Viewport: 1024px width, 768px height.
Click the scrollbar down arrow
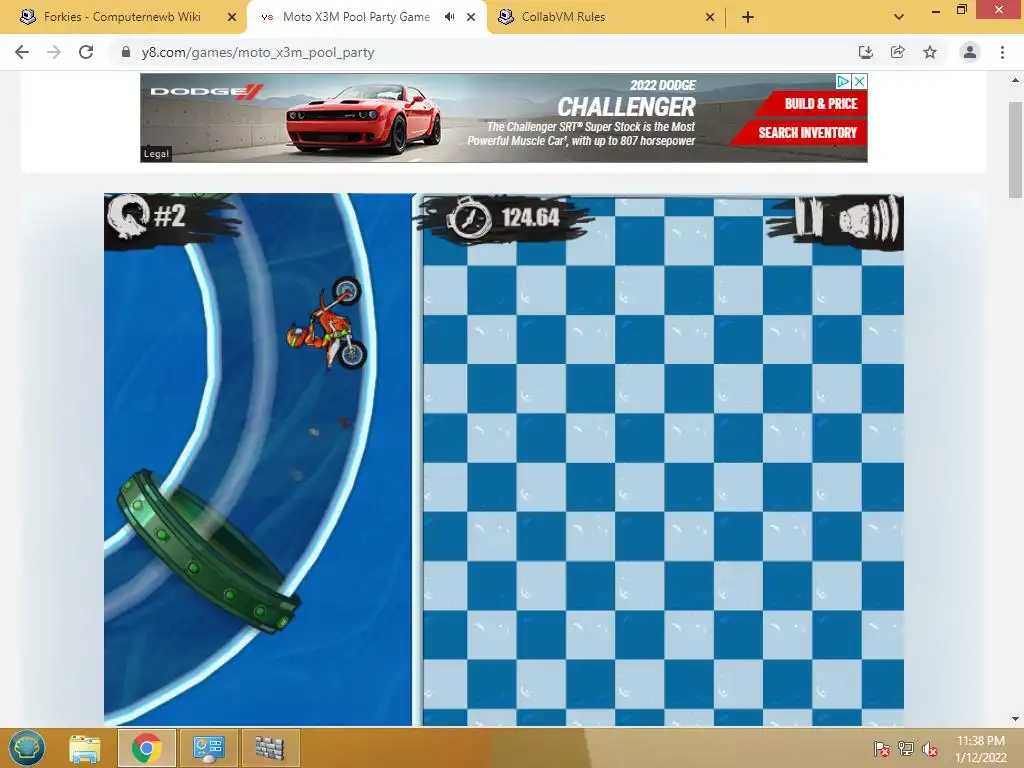[x=1015, y=719]
